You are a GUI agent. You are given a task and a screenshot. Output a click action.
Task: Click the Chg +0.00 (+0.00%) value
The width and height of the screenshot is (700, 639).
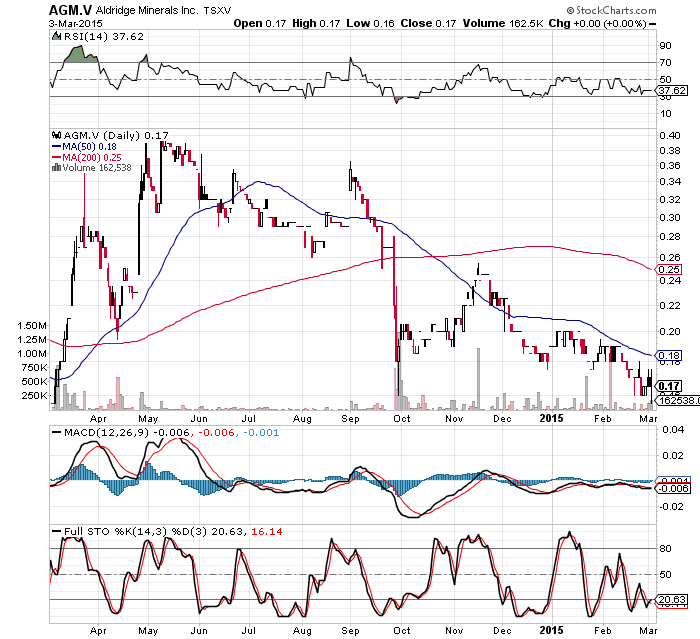[597, 24]
